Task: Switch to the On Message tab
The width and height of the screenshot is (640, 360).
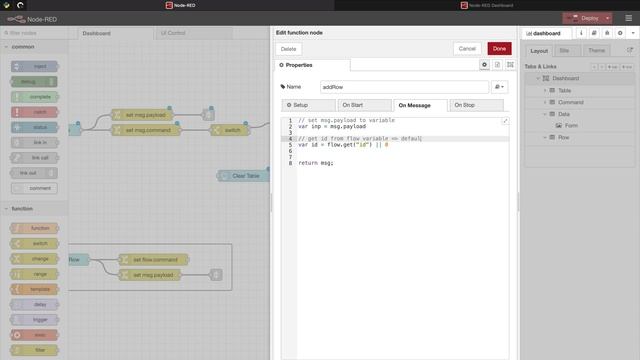Action: click(420, 105)
